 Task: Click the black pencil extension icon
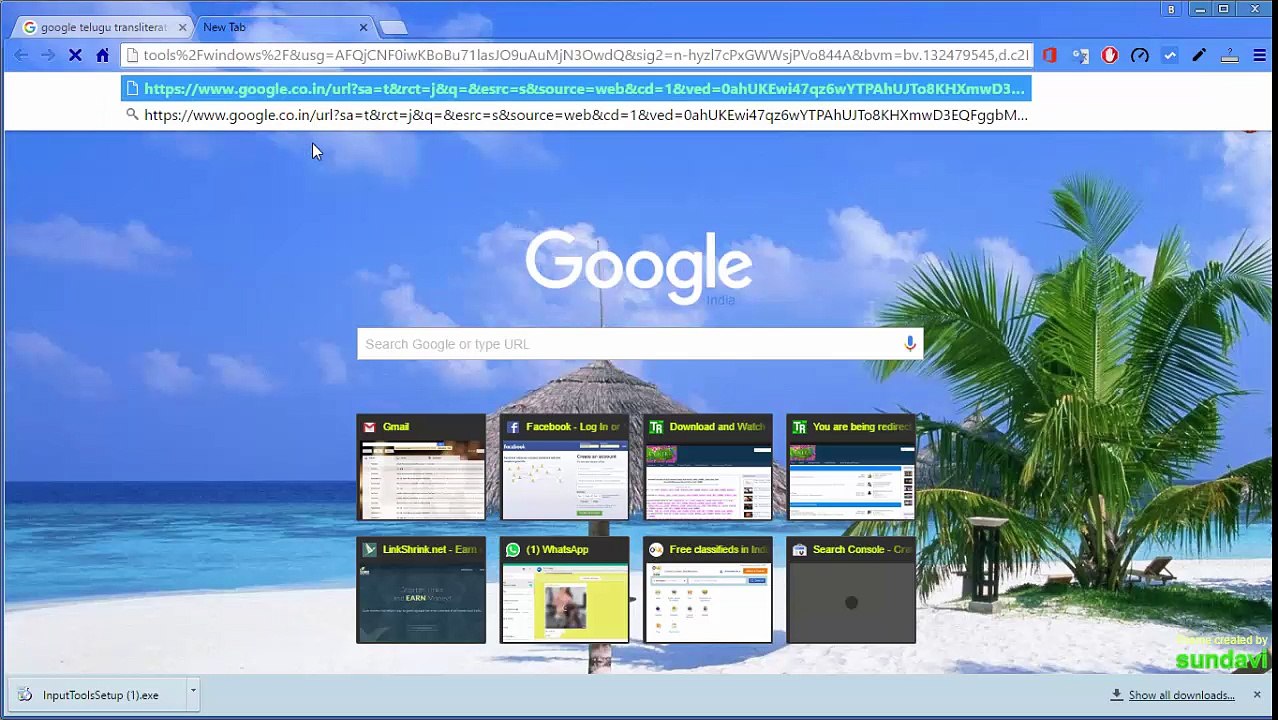tap(1200, 56)
